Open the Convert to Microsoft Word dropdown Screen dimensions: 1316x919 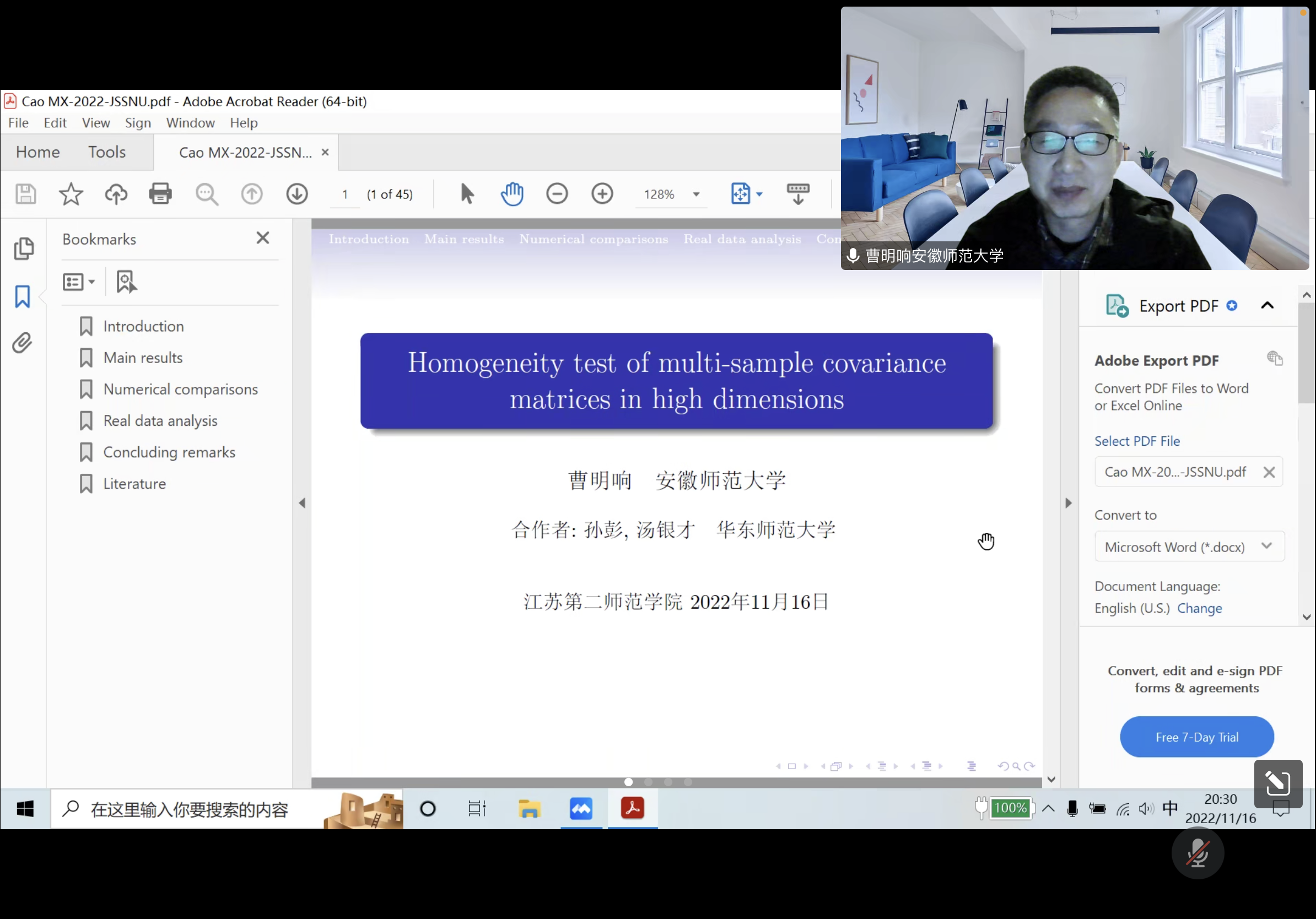(x=1189, y=547)
